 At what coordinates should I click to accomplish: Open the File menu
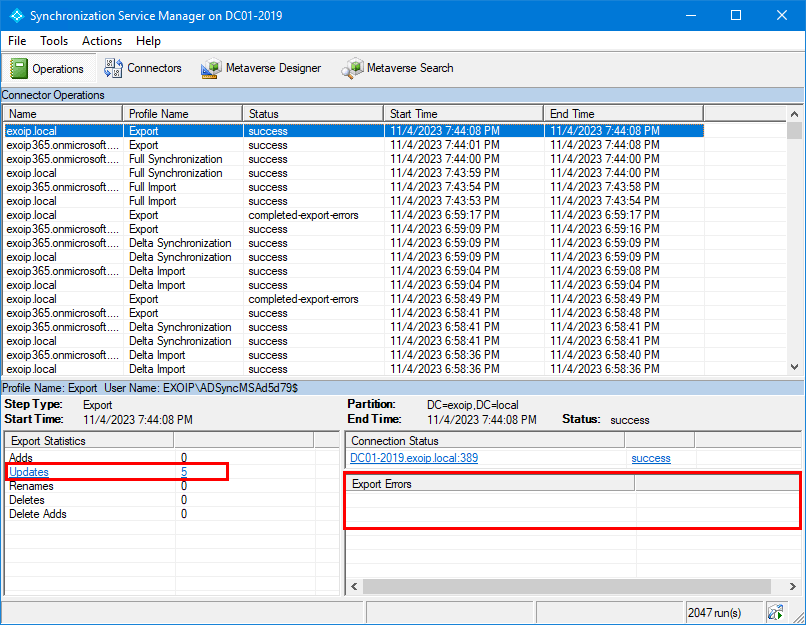pyautogui.click(x=17, y=41)
